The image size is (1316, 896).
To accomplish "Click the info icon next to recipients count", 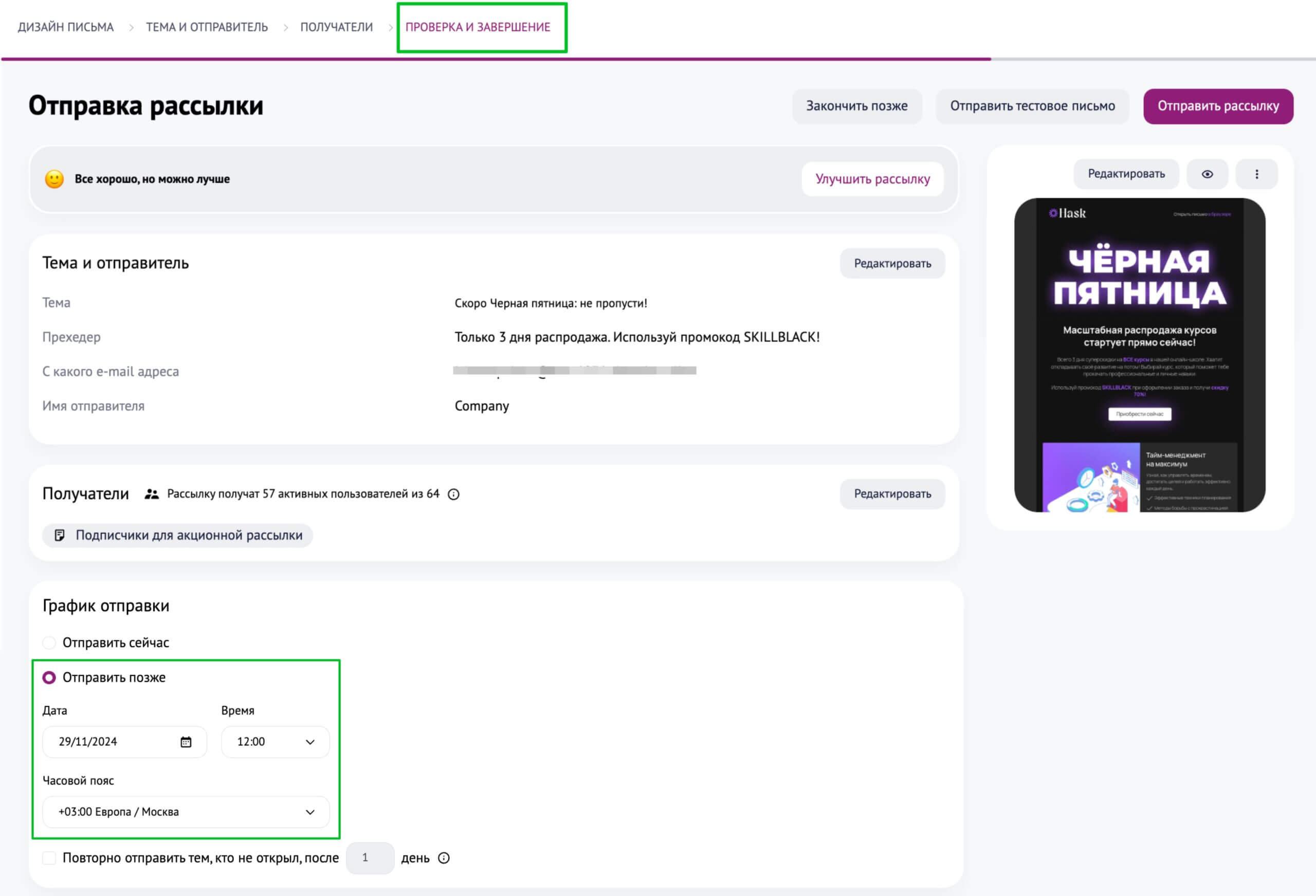I will 453,495.
